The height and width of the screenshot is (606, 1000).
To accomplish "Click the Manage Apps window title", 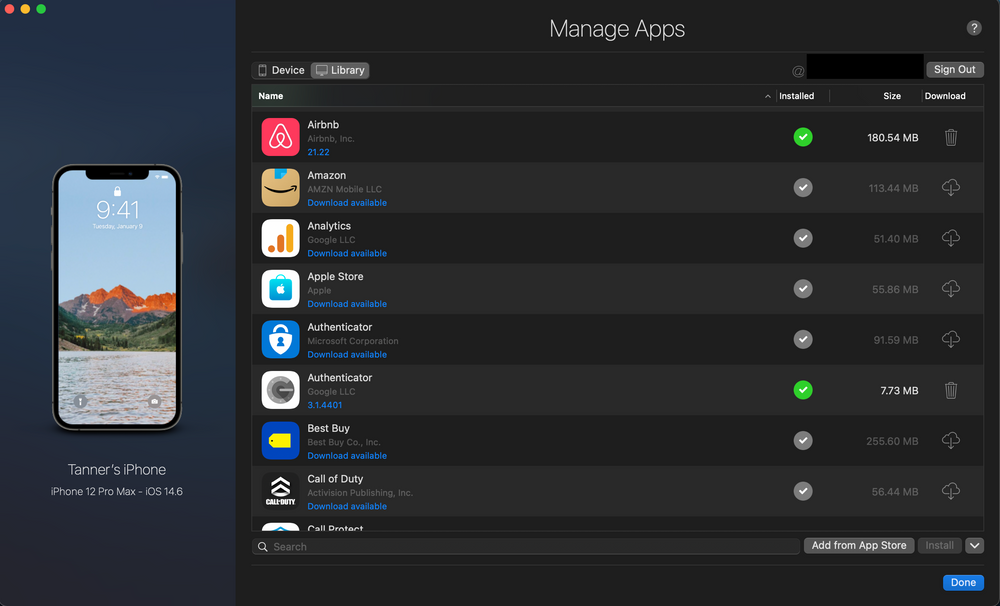I will 617,29.
